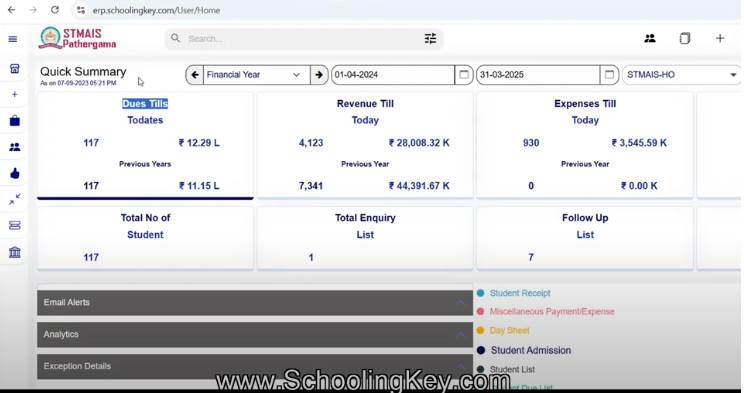Click the users icon in the top bar
This screenshot has height=393, width=744.
pyautogui.click(x=650, y=38)
